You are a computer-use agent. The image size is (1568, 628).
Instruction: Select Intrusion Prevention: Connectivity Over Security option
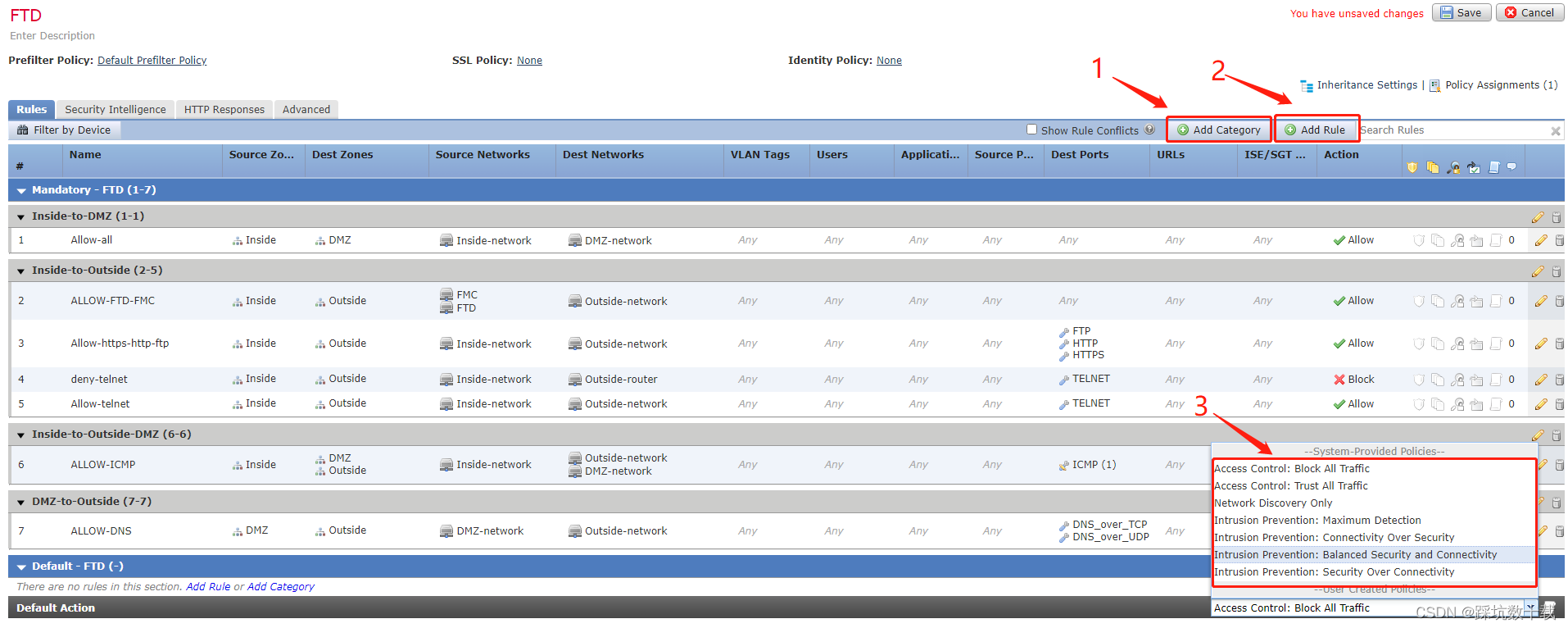tap(1374, 538)
